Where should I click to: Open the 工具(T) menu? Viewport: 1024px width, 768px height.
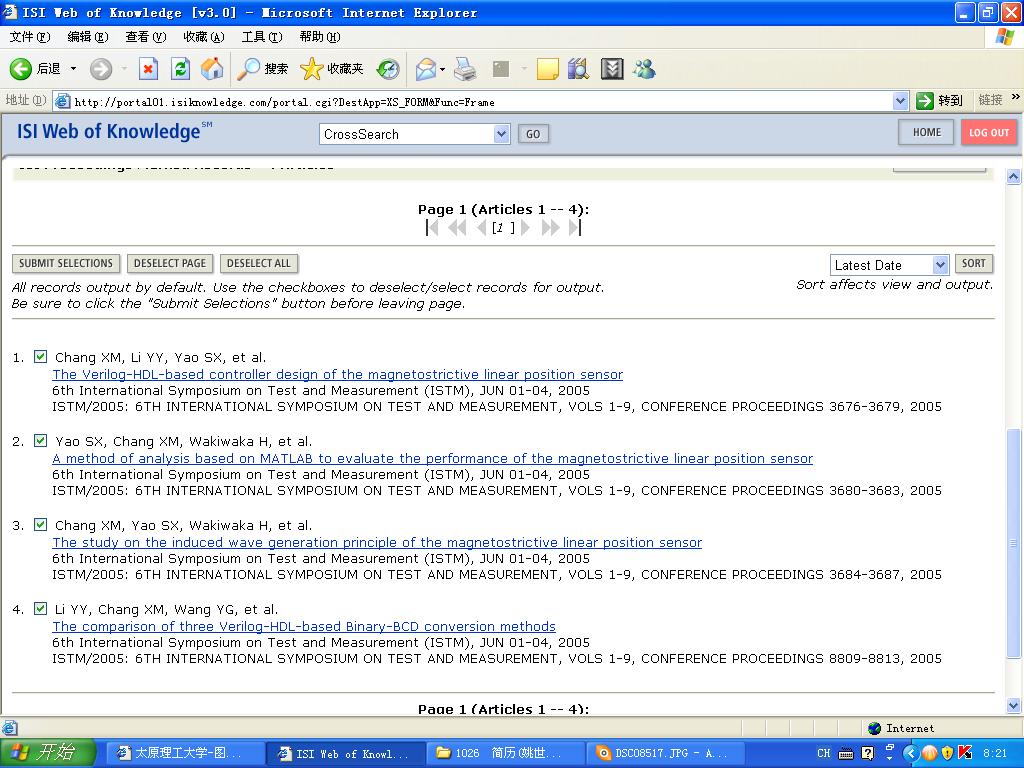point(261,37)
